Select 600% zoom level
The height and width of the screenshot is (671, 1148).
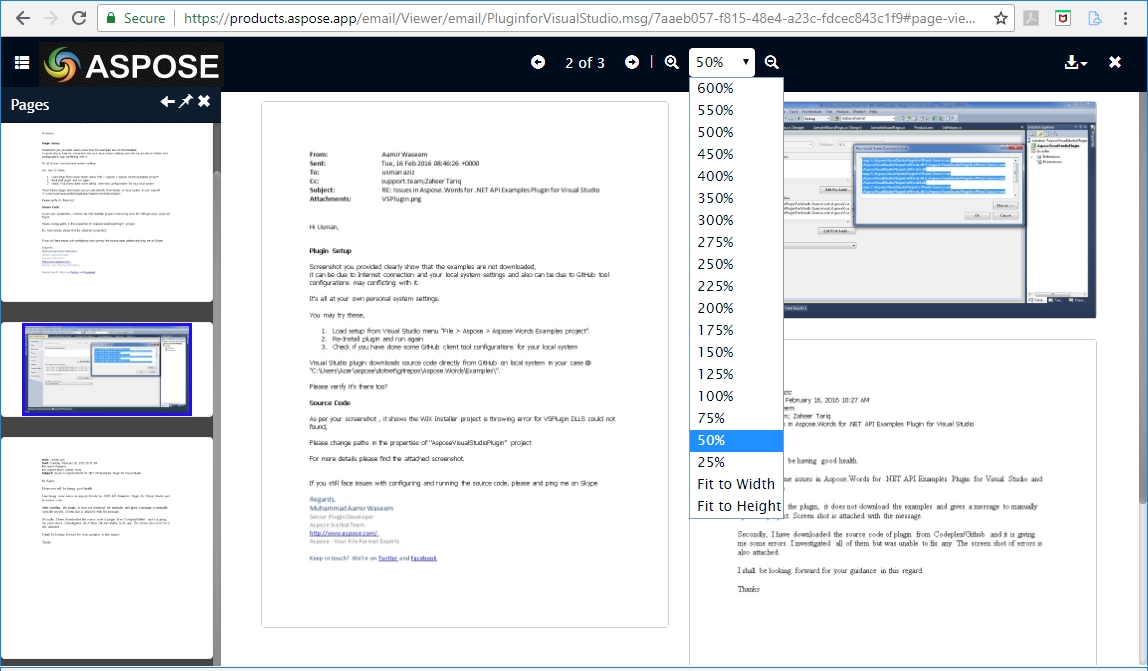(x=737, y=88)
